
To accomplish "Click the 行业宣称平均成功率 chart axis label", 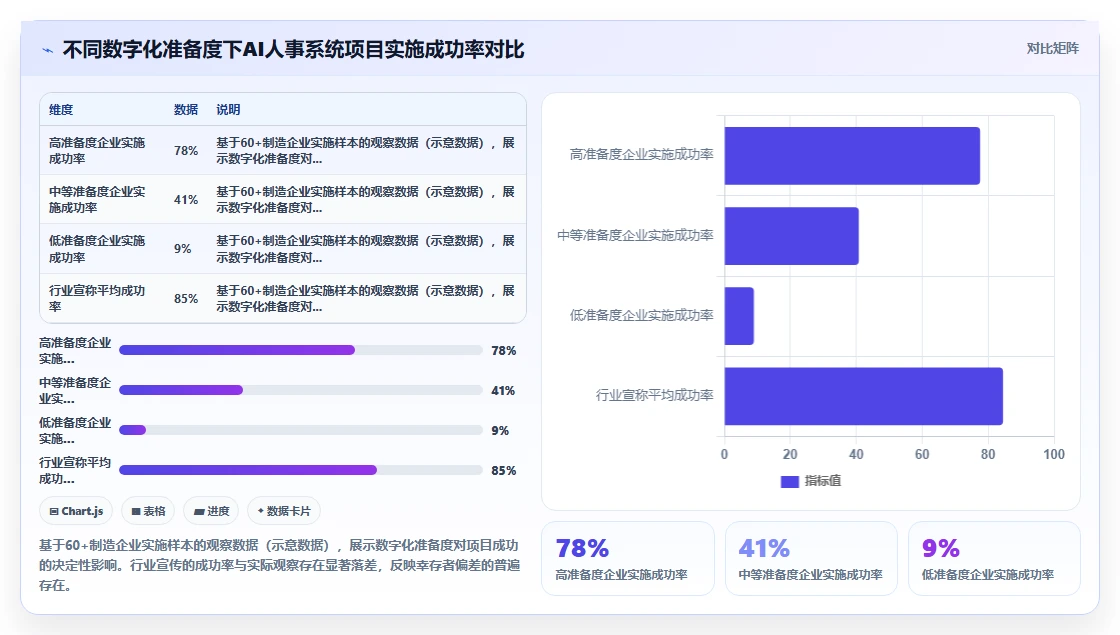I will (x=654, y=395).
